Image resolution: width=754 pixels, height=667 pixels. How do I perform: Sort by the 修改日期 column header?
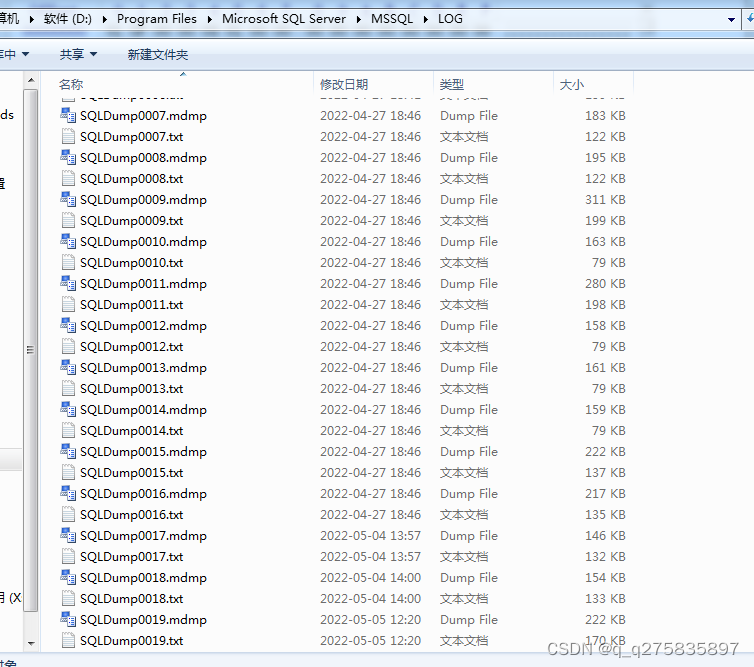[374, 84]
